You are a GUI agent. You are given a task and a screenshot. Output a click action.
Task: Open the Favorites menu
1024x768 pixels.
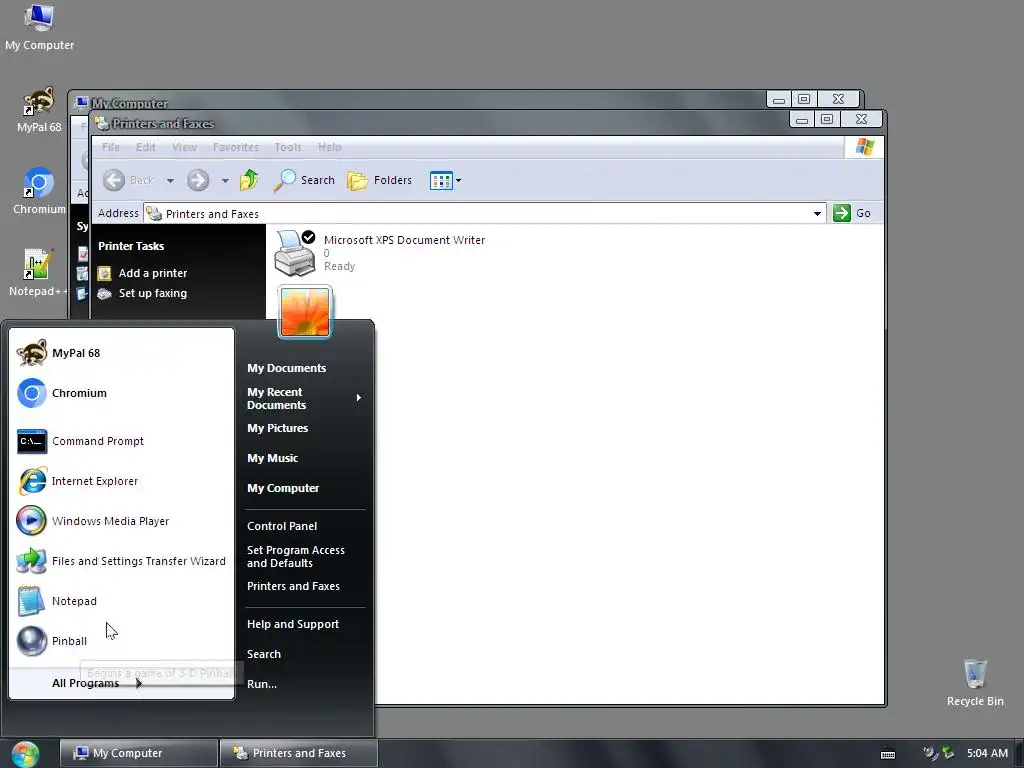tap(236, 148)
